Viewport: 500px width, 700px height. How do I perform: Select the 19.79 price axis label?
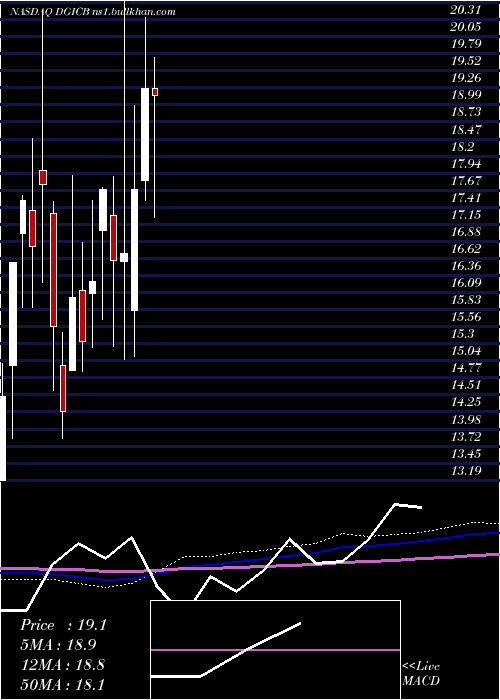click(x=466, y=43)
